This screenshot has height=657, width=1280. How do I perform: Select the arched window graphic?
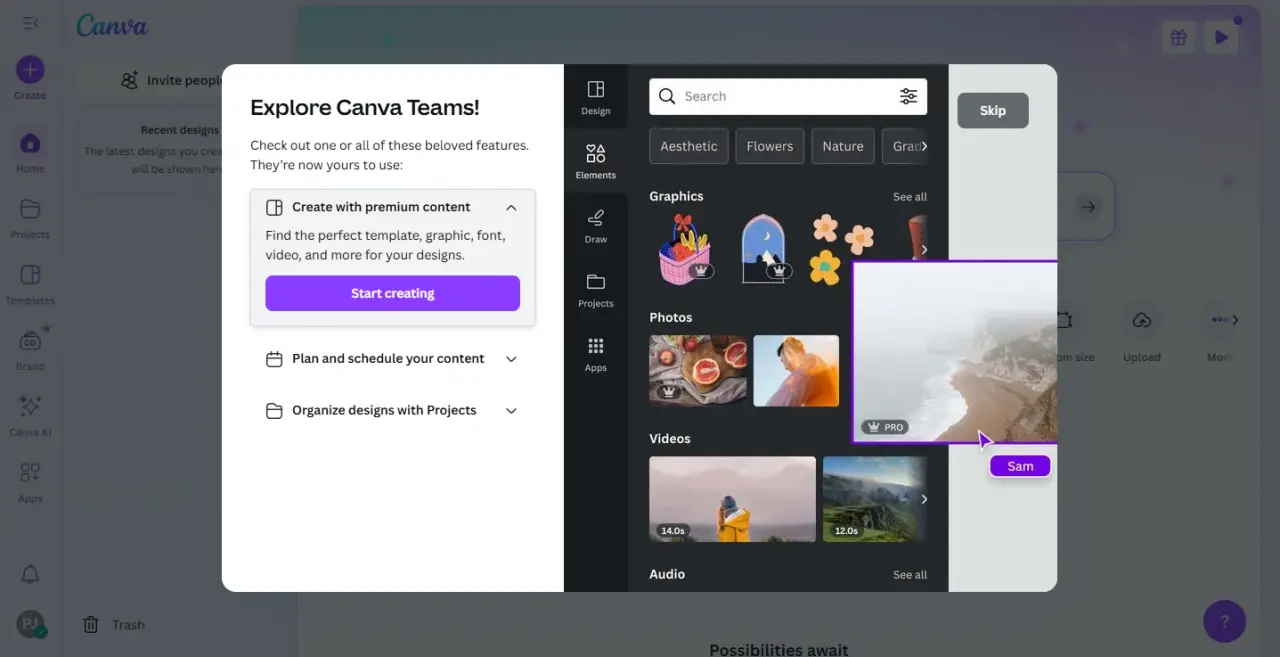pos(764,248)
